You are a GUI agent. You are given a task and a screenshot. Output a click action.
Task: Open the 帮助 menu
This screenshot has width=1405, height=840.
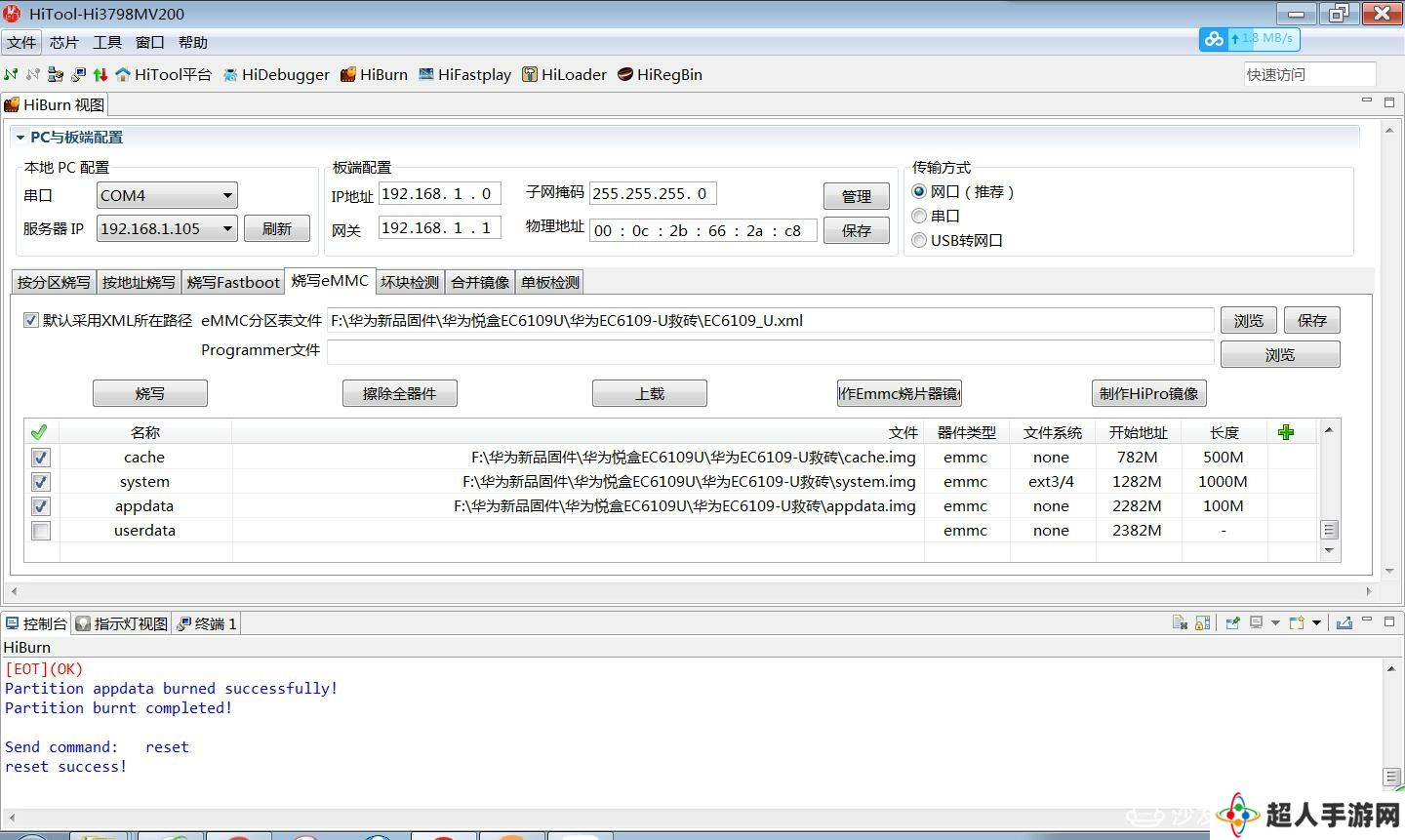(x=192, y=42)
